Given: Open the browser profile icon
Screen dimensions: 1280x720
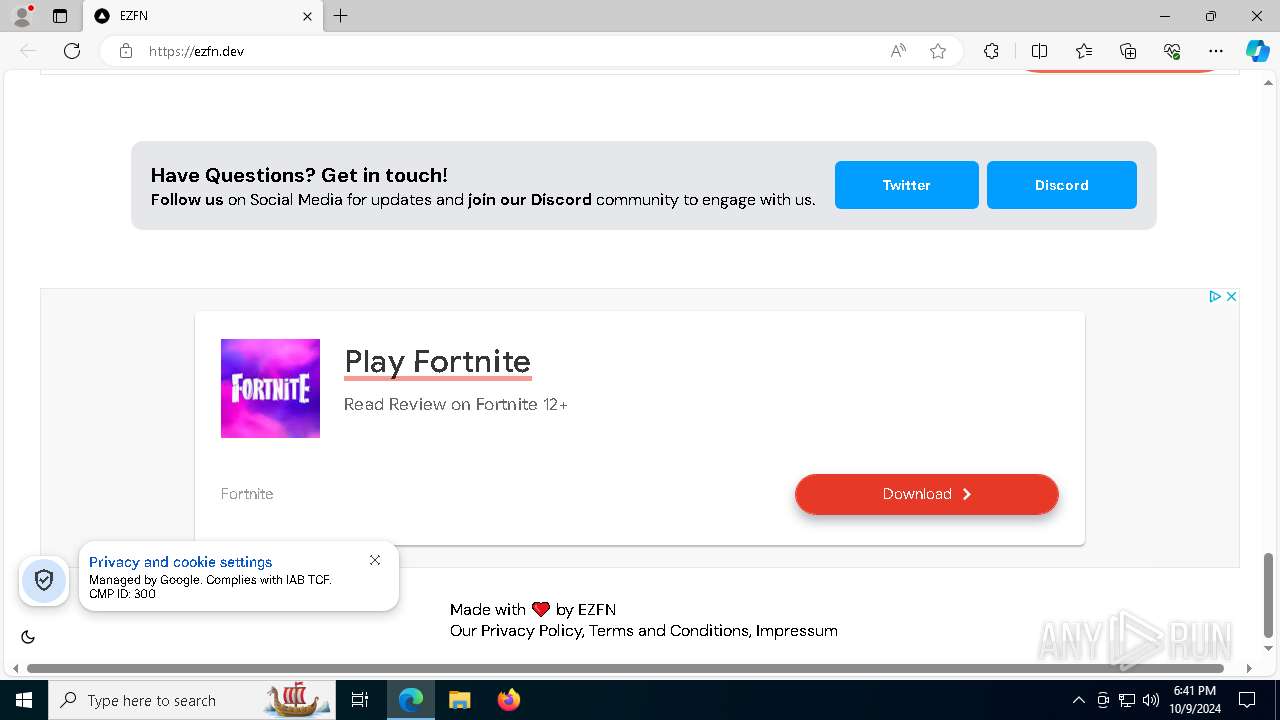Looking at the screenshot, I should tap(21, 16).
